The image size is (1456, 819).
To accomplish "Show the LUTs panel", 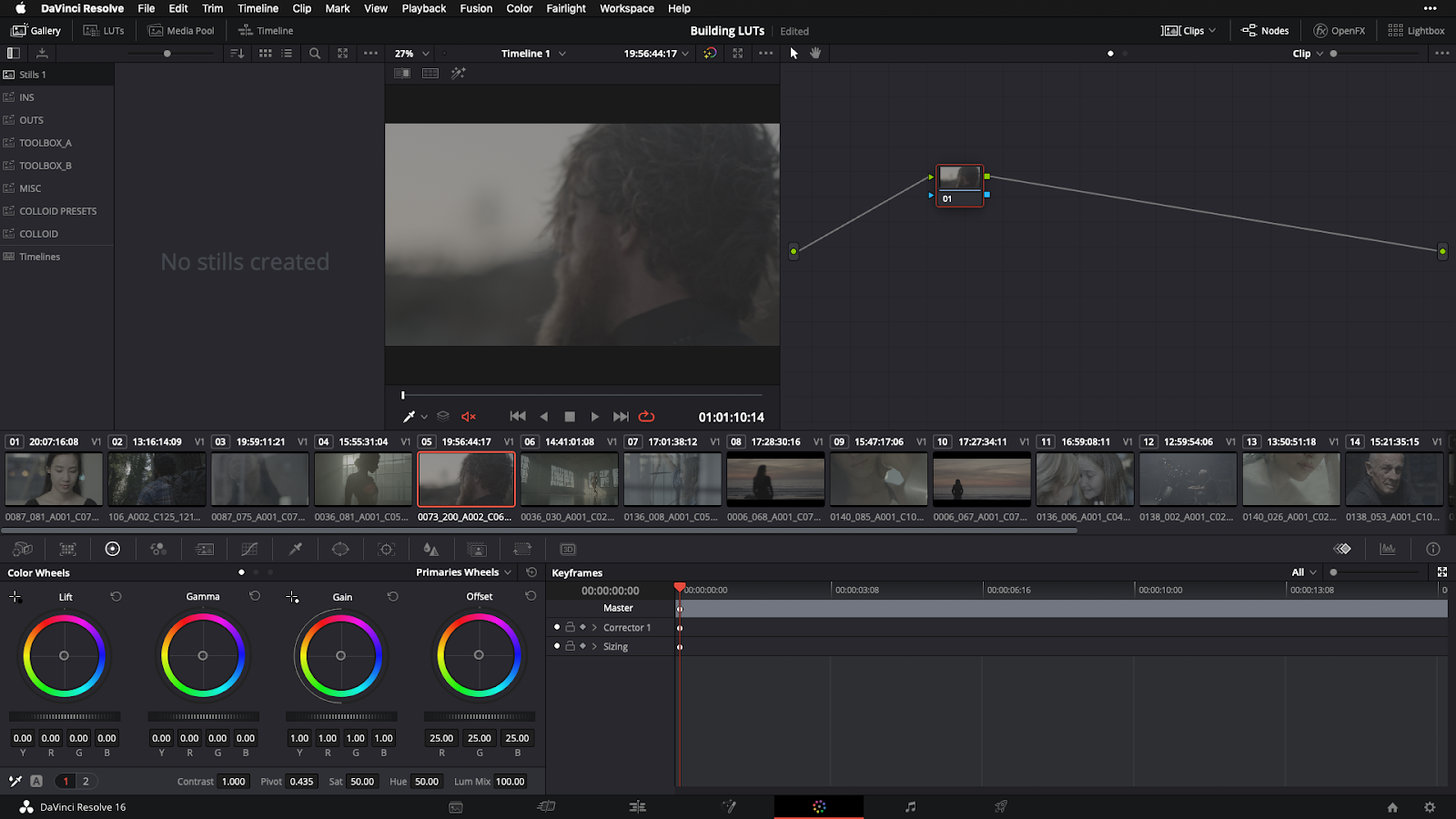I will tap(104, 30).
